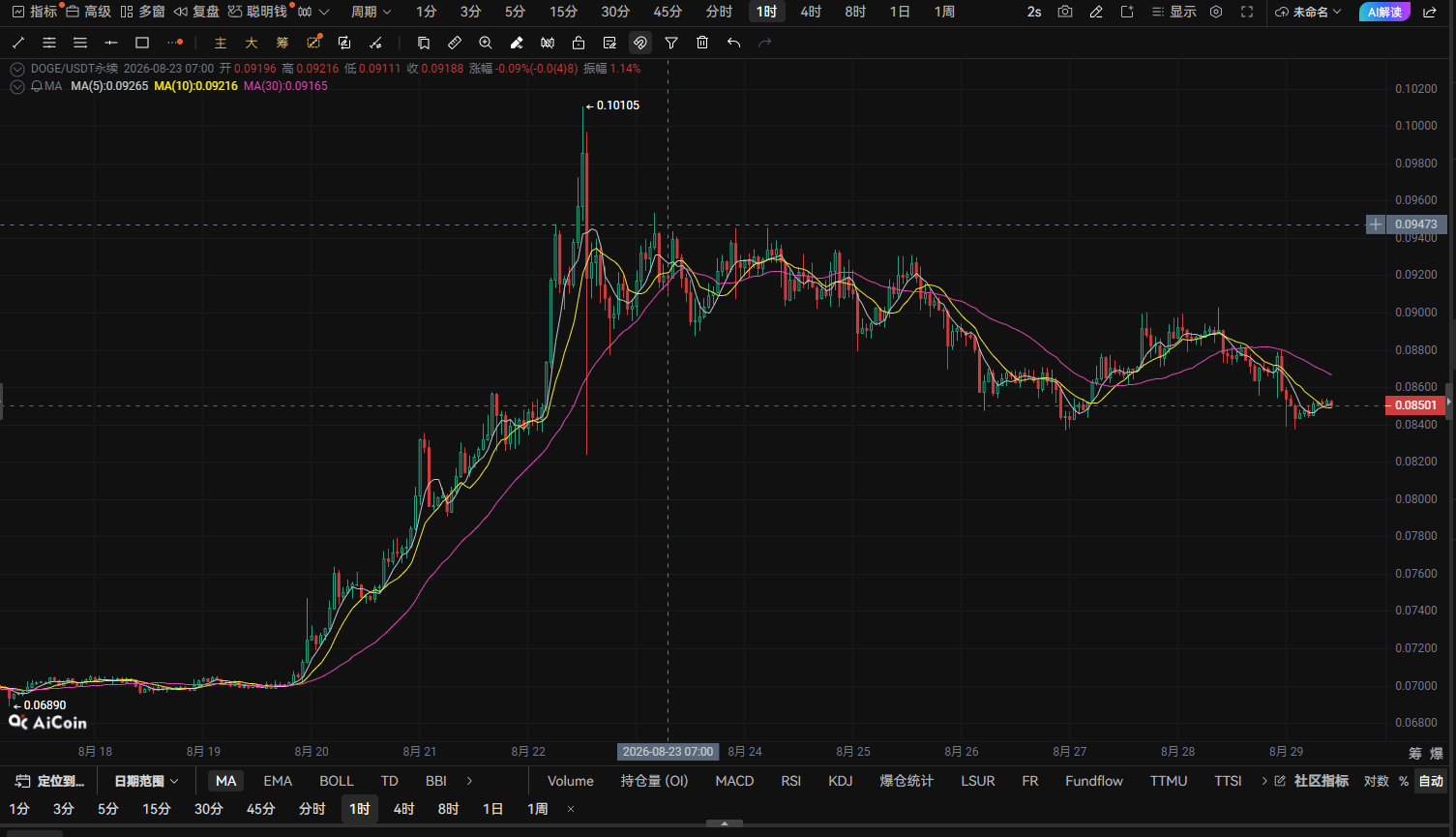Viewport: 1456px width, 837px height.
Task: Open more drawing tools with orange dot
Action: pyautogui.click(x=174, y=43)
